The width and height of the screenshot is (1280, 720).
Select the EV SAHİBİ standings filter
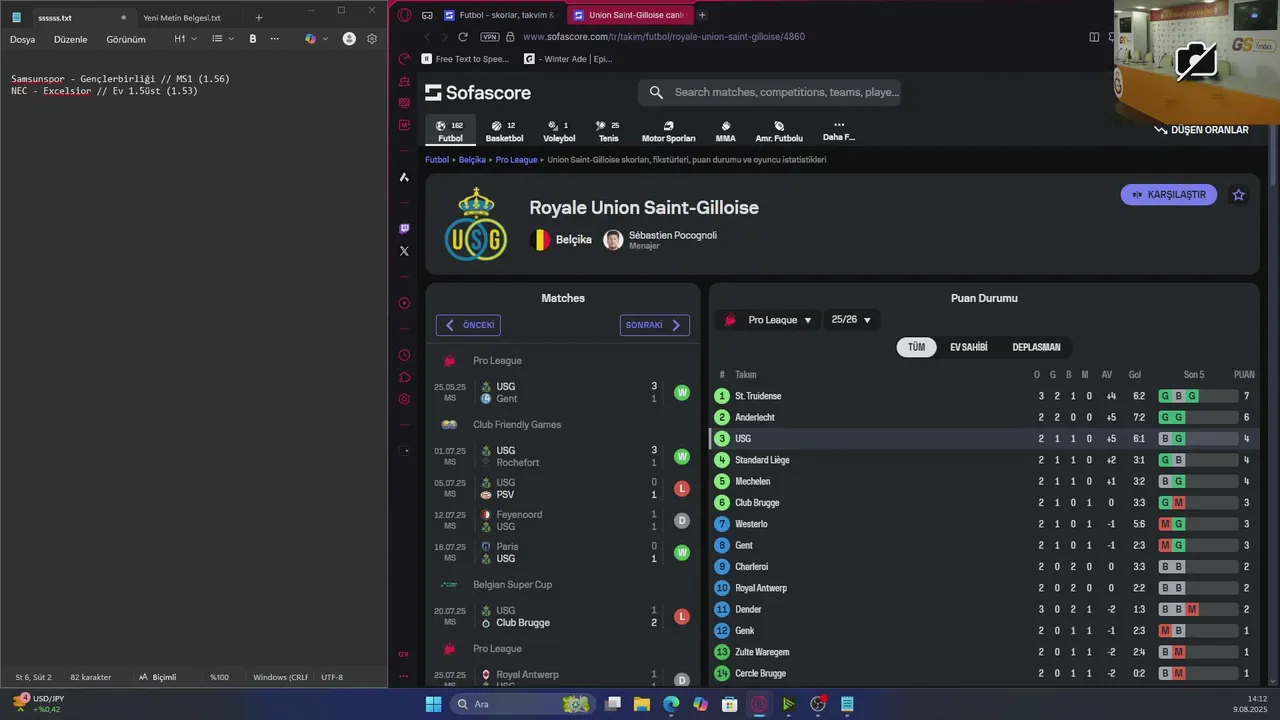968,347
